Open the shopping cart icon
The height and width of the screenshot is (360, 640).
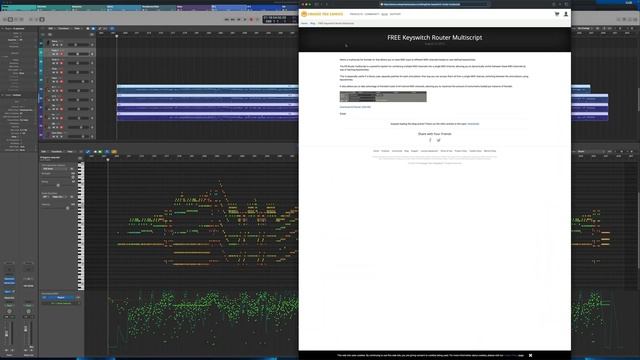tap(557, 14)
